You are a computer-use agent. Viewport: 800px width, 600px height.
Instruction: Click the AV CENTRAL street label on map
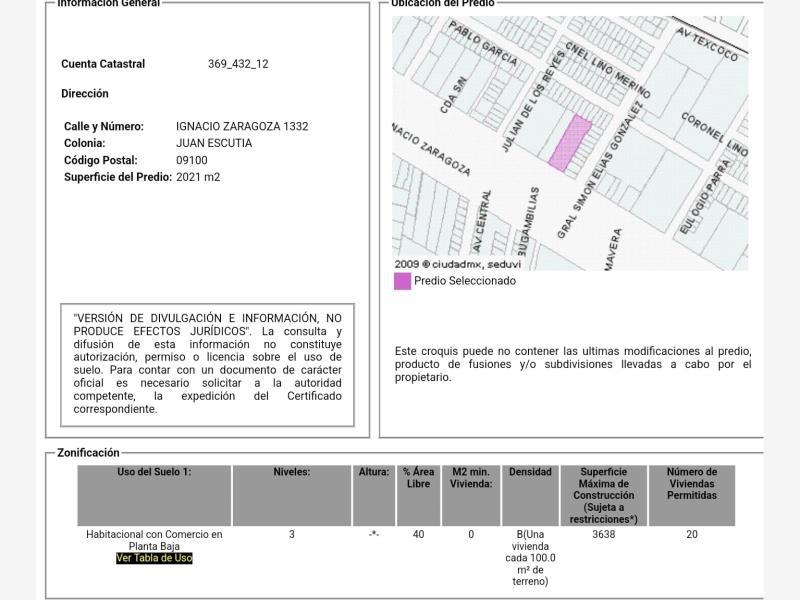(482, 221)
